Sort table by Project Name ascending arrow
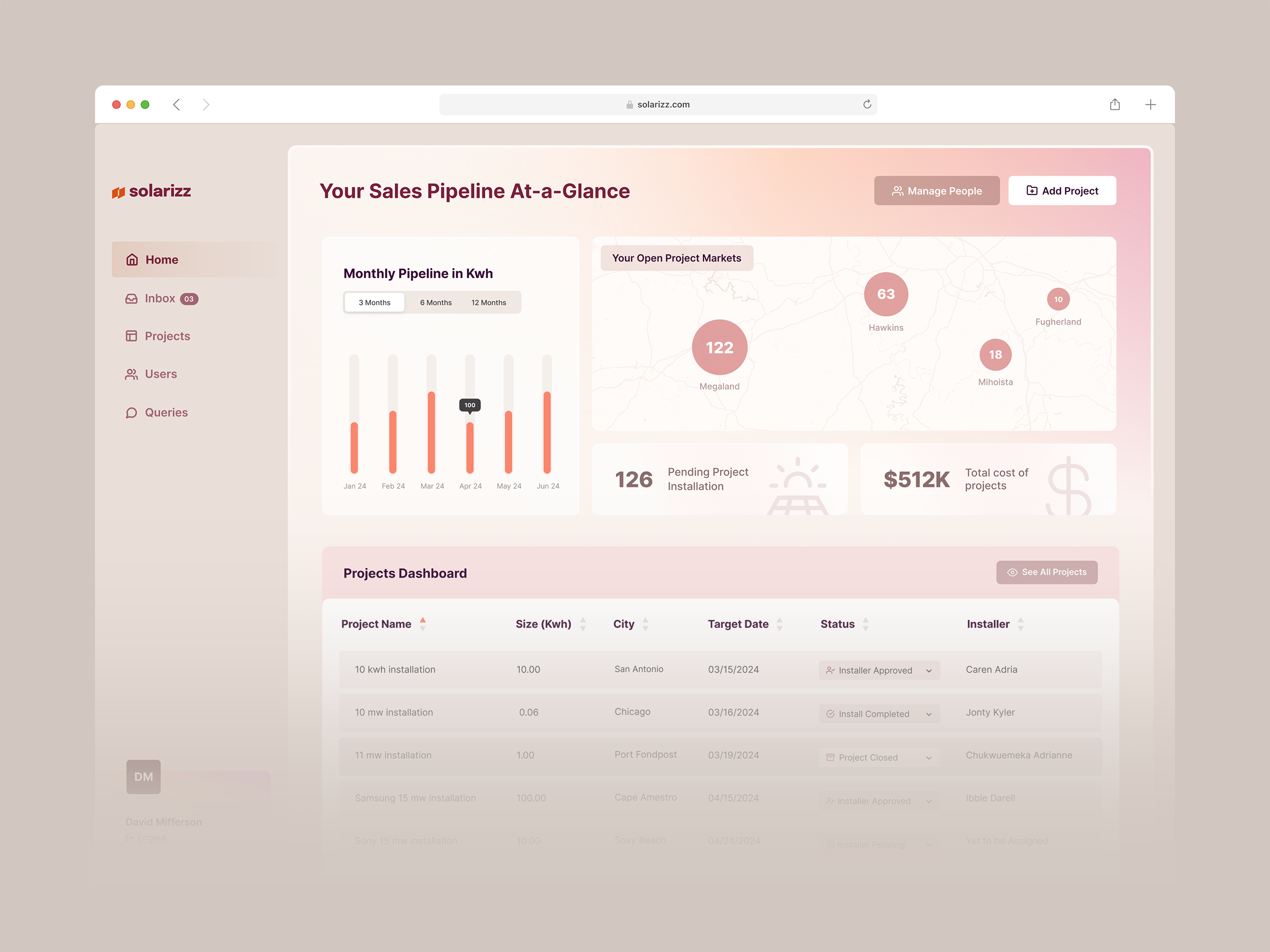The image size is (1270, 952). click(x=423, y=620)
